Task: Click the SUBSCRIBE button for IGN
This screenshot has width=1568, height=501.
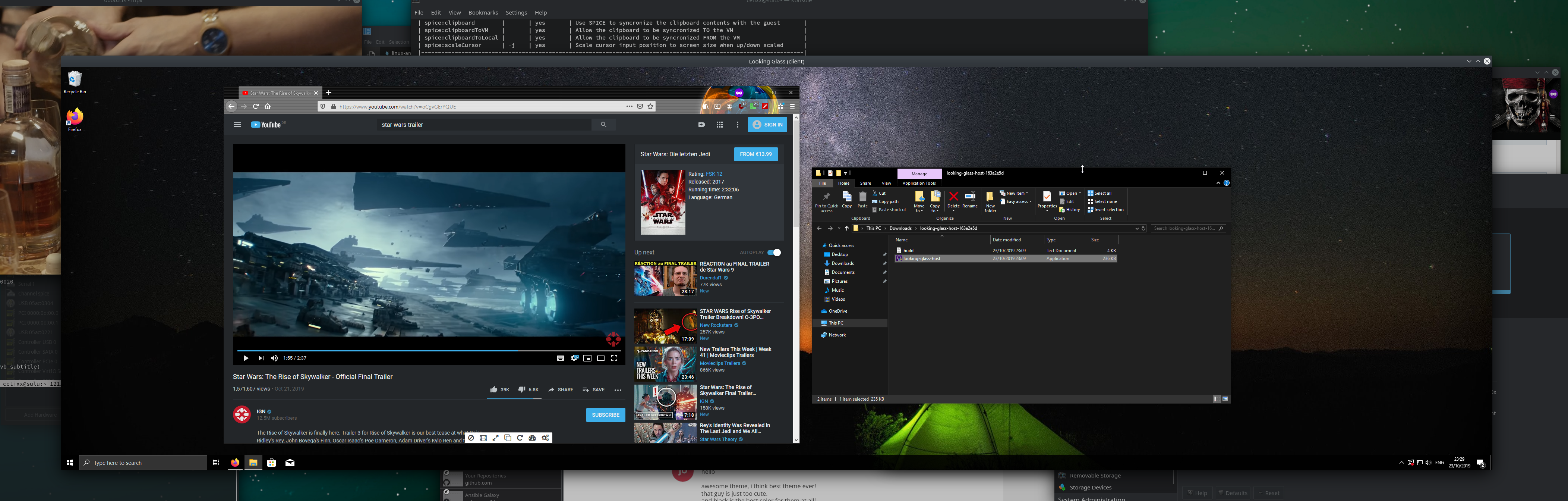Action: tap(606, 415)
